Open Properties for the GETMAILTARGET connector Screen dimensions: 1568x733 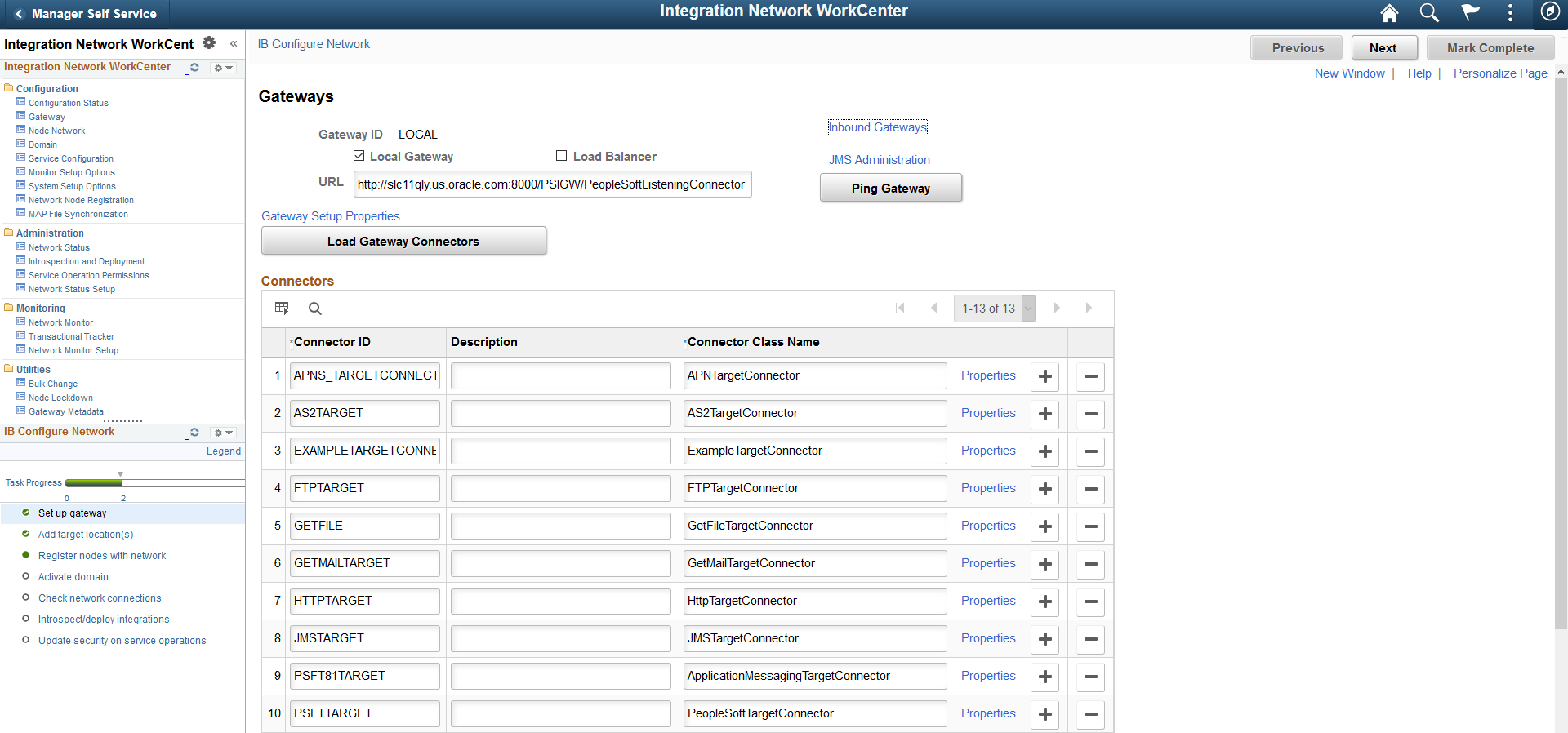click(x=988, y=563)
